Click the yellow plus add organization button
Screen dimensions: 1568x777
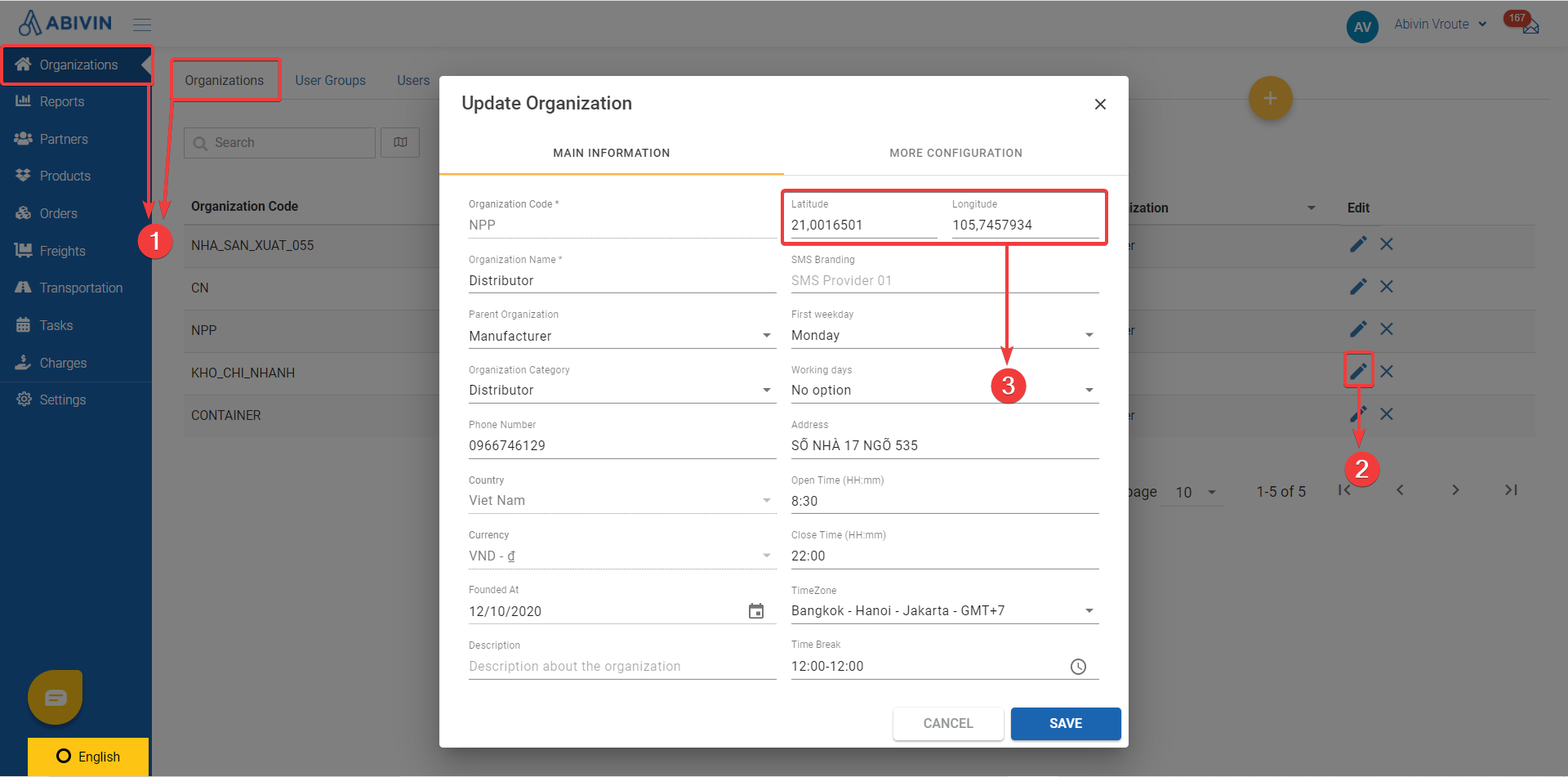[1270, 98]
